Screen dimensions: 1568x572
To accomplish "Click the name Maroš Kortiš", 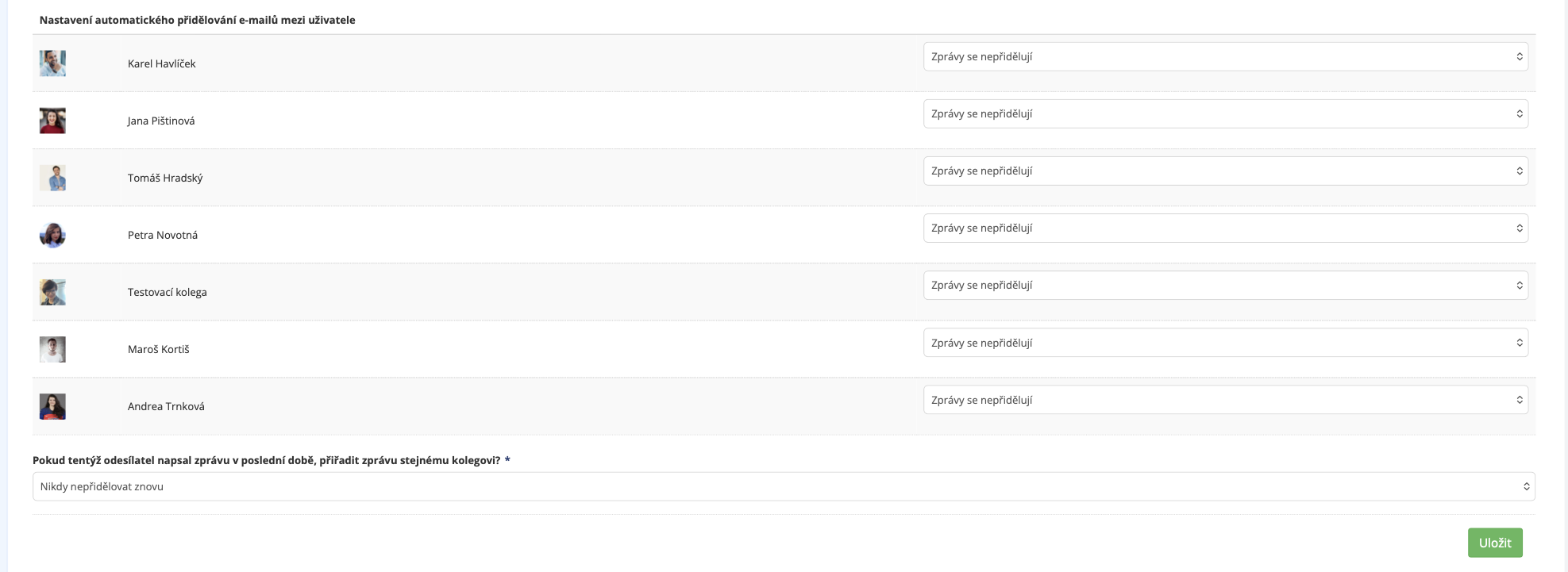I will pos(159,349).
